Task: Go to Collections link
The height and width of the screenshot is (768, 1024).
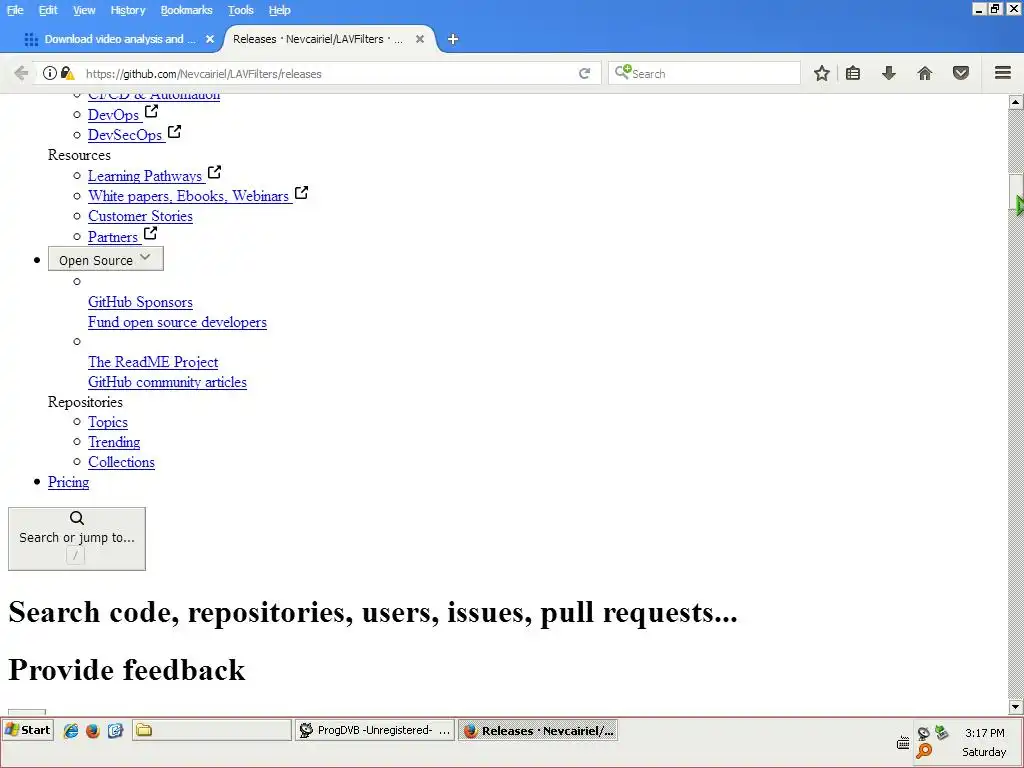Action: pyautogui.click(x=121, y=462)
